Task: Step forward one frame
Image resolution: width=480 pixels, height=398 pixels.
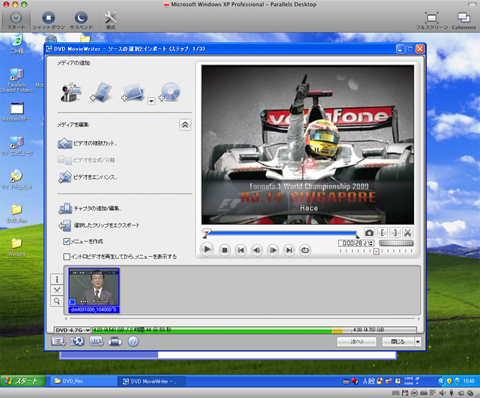Action: 273,250
